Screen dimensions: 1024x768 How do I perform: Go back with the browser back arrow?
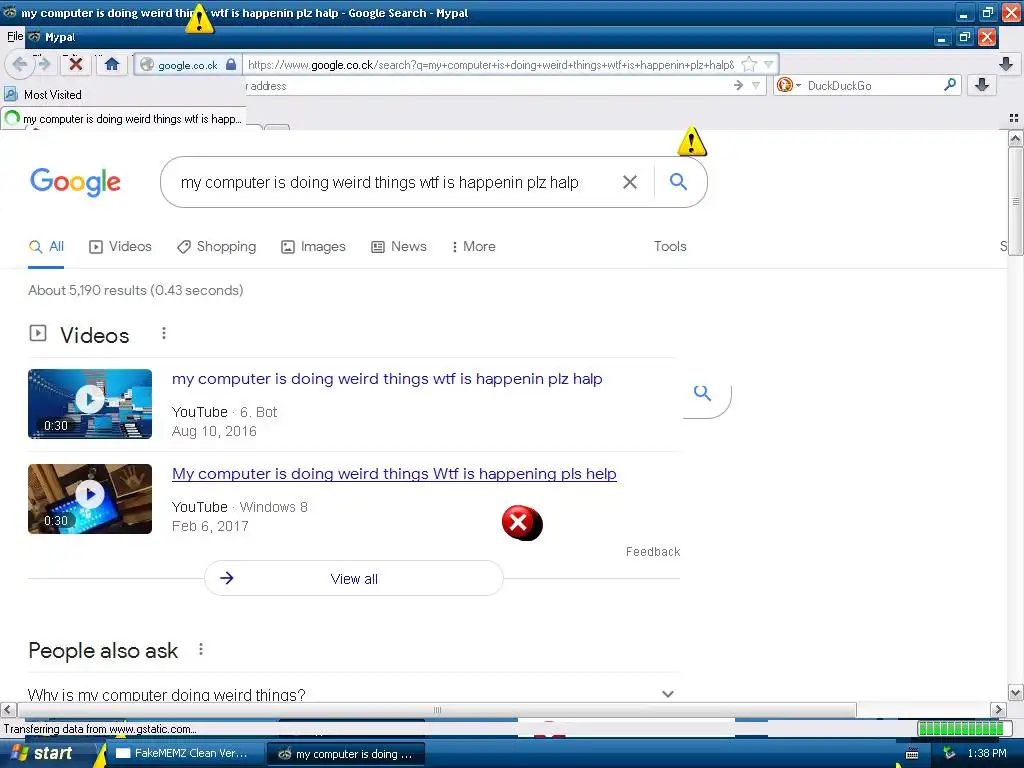[x=20, y=64]
